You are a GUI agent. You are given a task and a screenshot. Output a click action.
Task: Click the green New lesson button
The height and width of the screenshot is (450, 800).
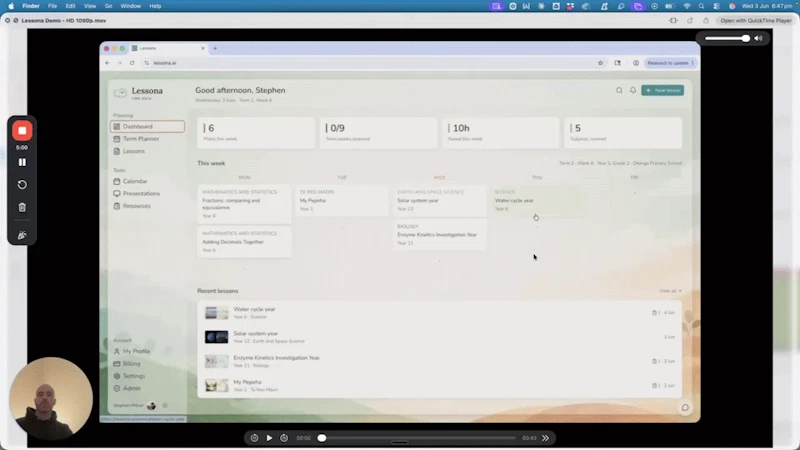coord(662,90)
